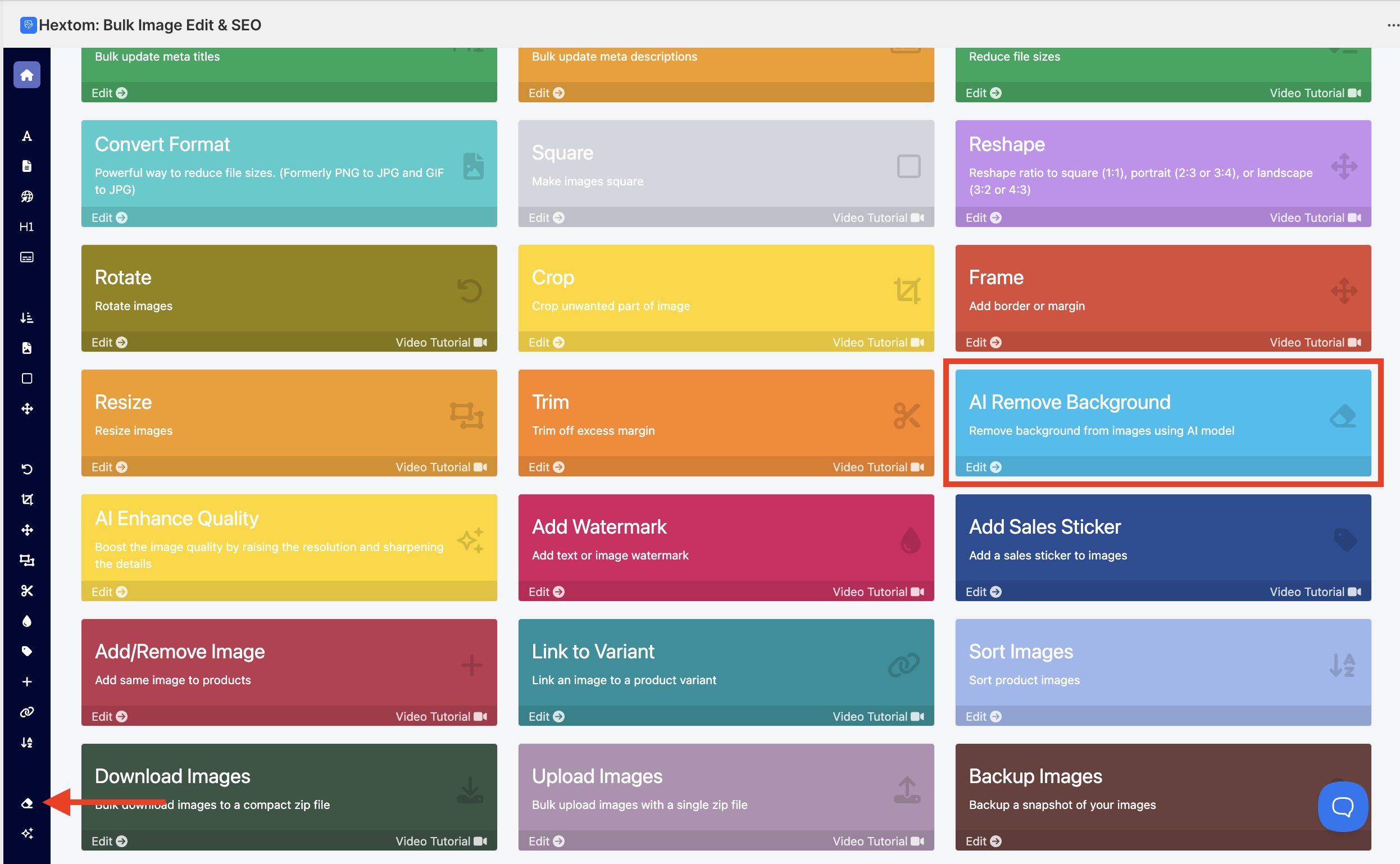Click the home icon in sidebar
This screenshot has width=1400, height=864.
coord(27,75)
